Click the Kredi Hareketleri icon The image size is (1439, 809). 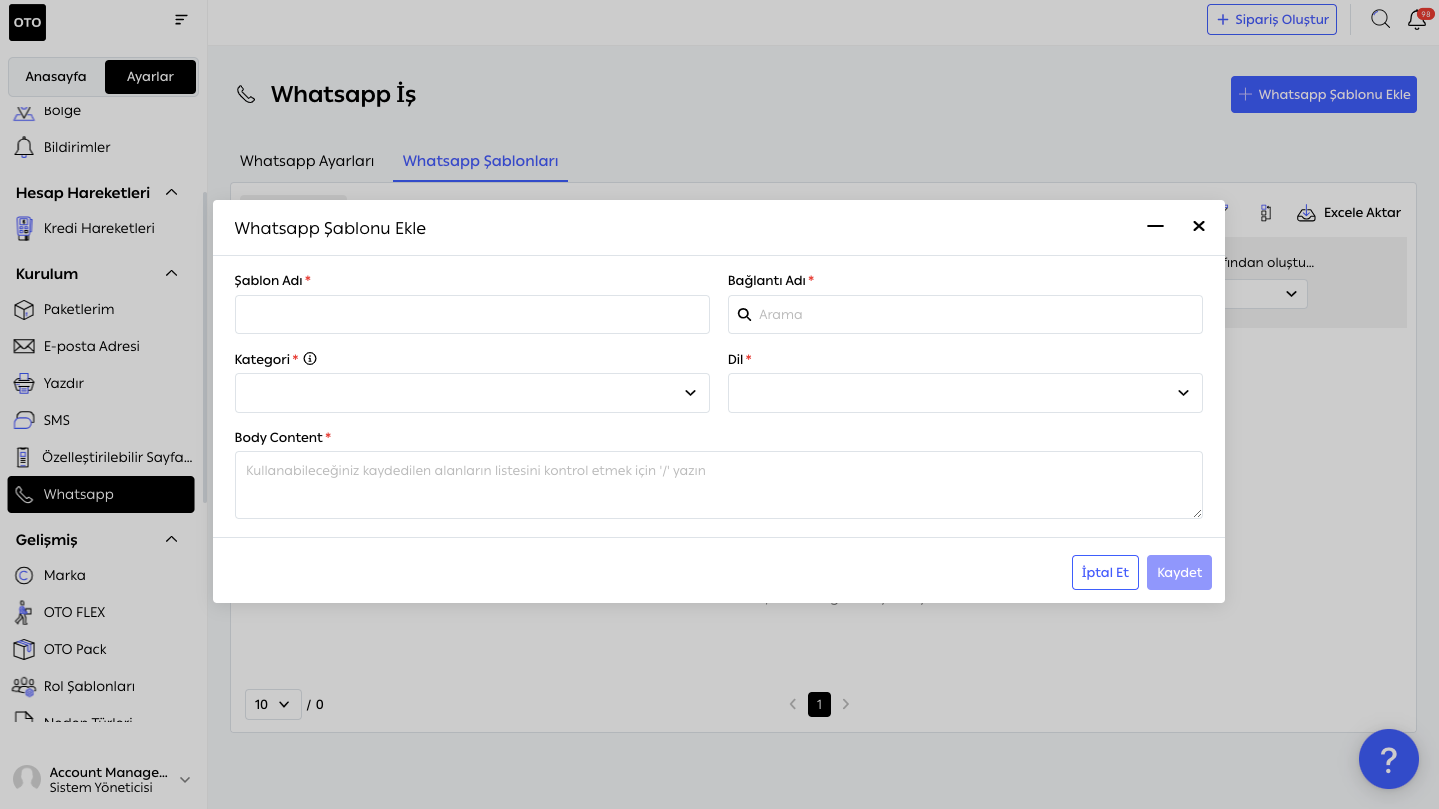(x=25, y=228)
